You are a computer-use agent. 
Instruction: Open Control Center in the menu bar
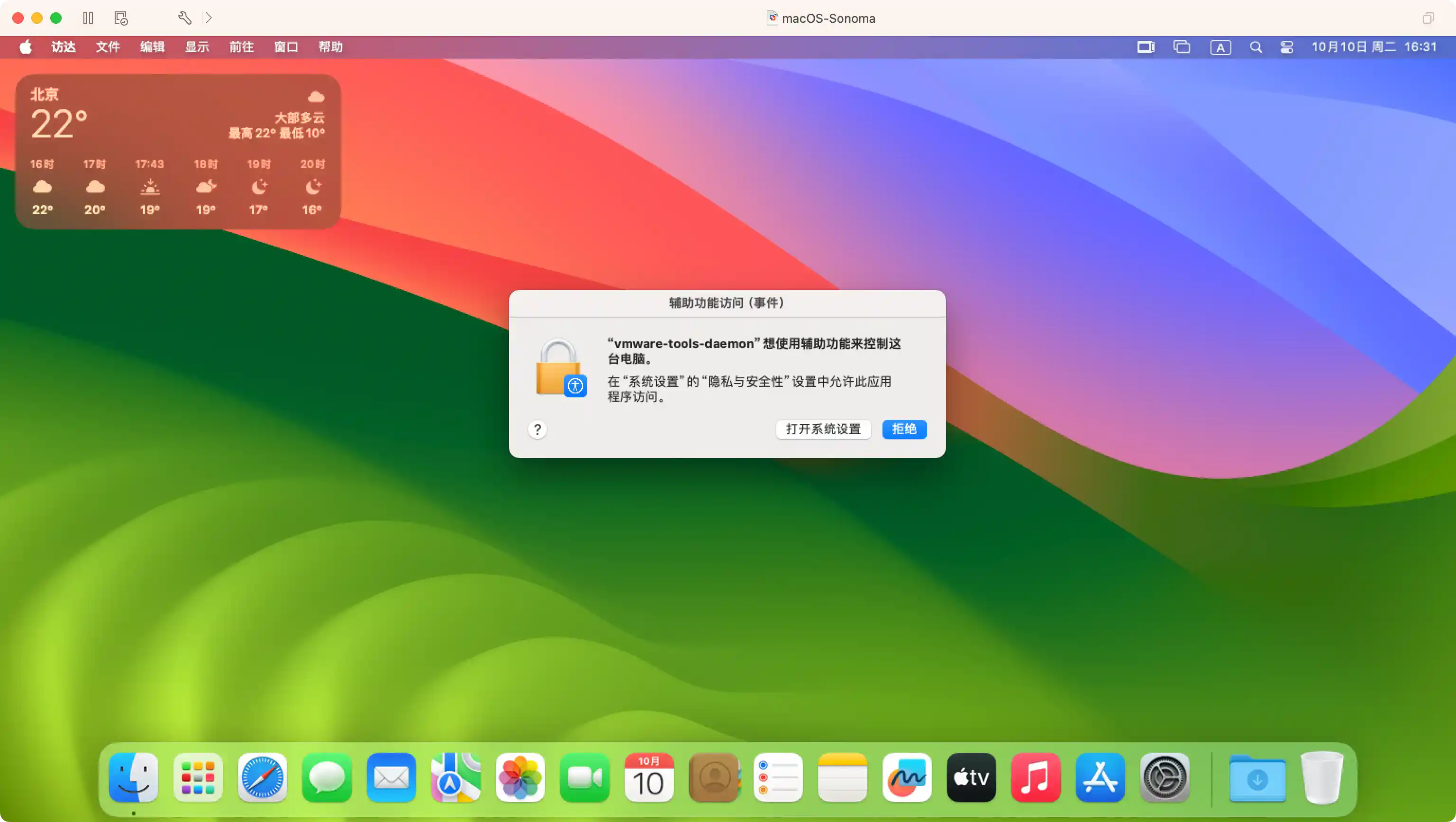[1286, 47]
